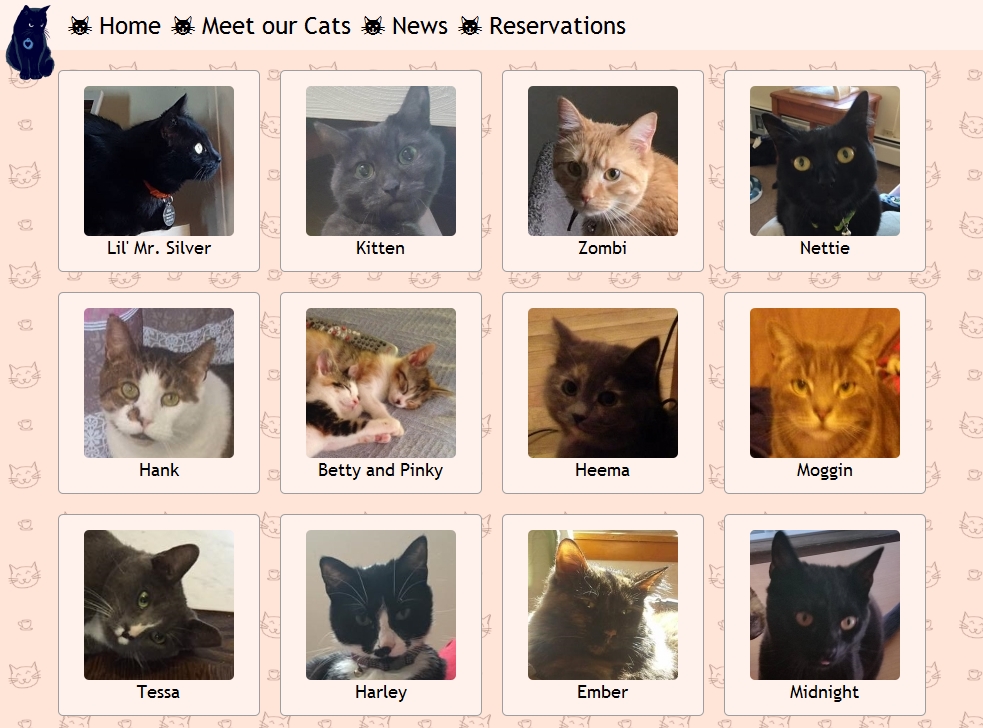The width and height of the screenshot is (983, 728).
Task: Click the cat face icon beside News
Action: pyautogui.click(x=373, y=26)
